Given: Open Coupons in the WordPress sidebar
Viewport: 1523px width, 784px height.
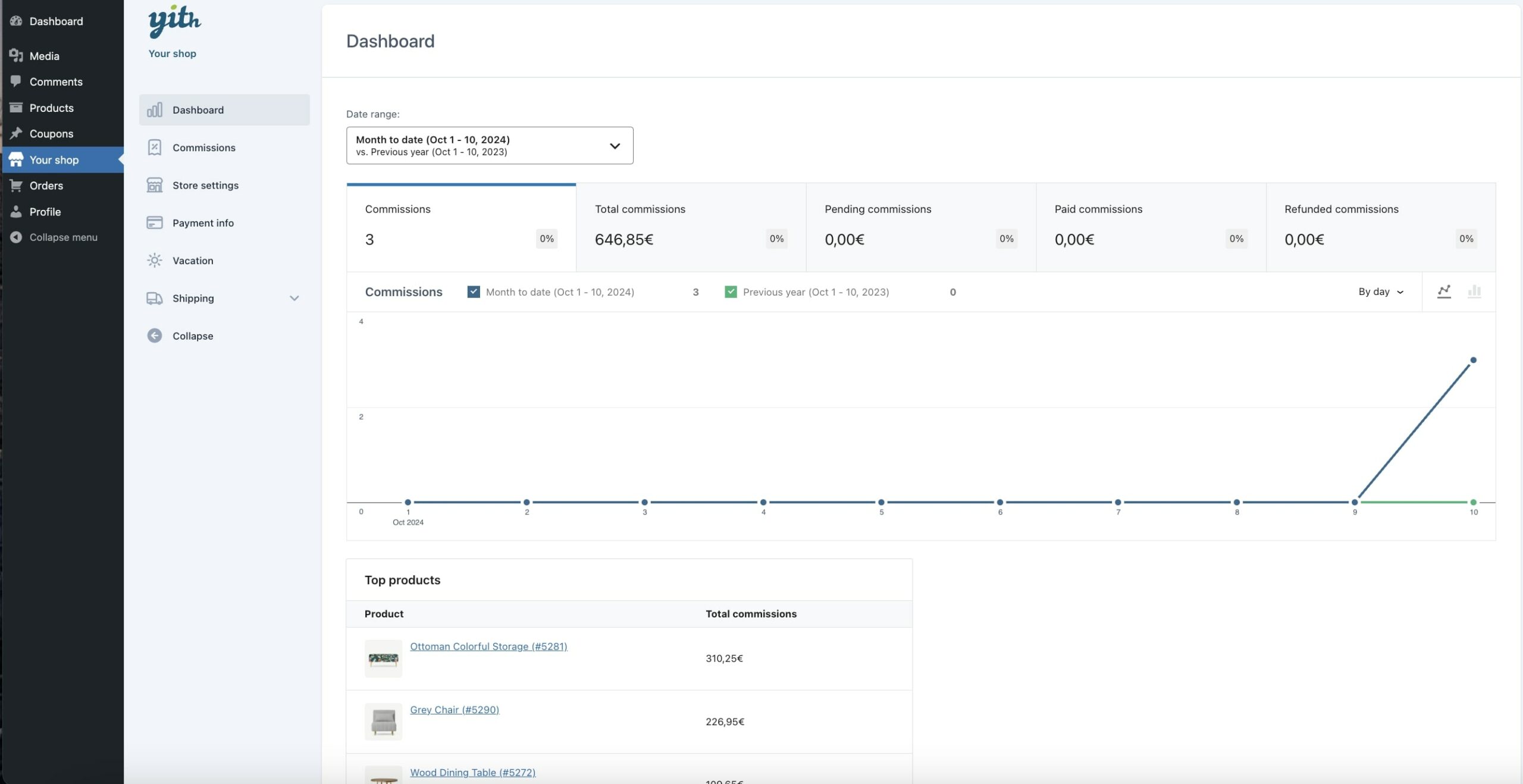Looking at the screenshot, I should (x=62, y=133).
